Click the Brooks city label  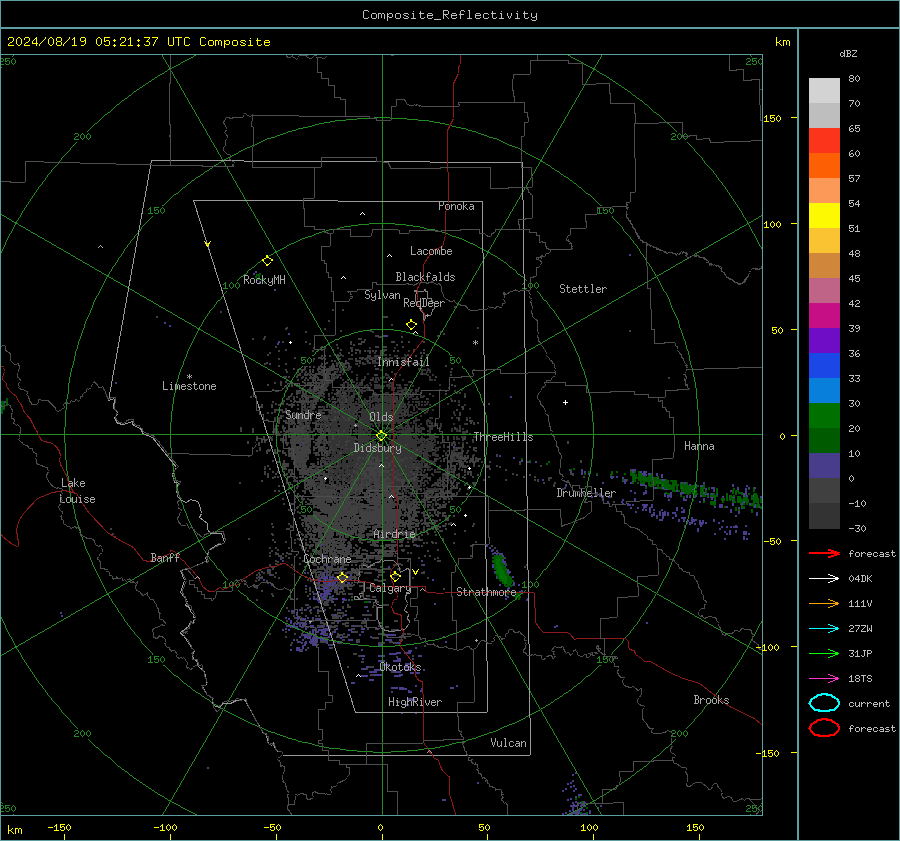tap(711, 700)
